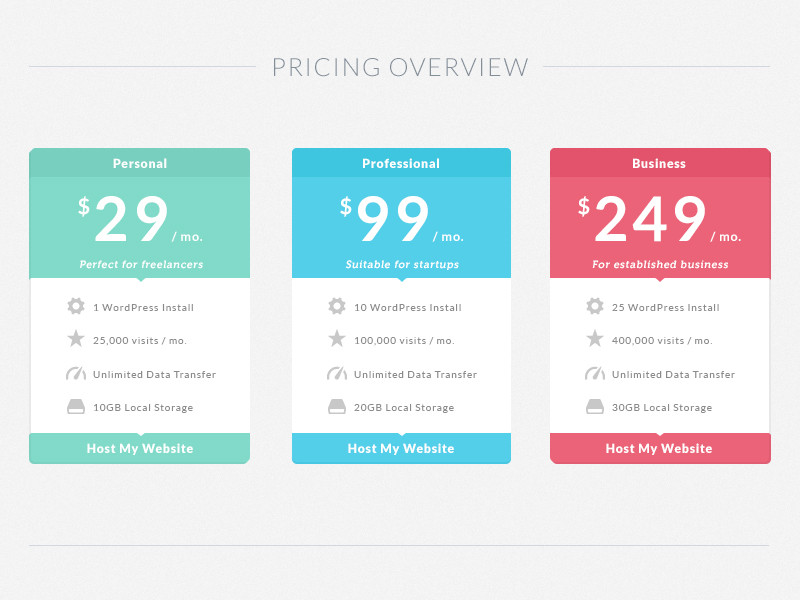Click the drive icon beside 30GB Local Storage
This screenshot has width=800, height=600.
pyautogui.click(x=595, y=407)
